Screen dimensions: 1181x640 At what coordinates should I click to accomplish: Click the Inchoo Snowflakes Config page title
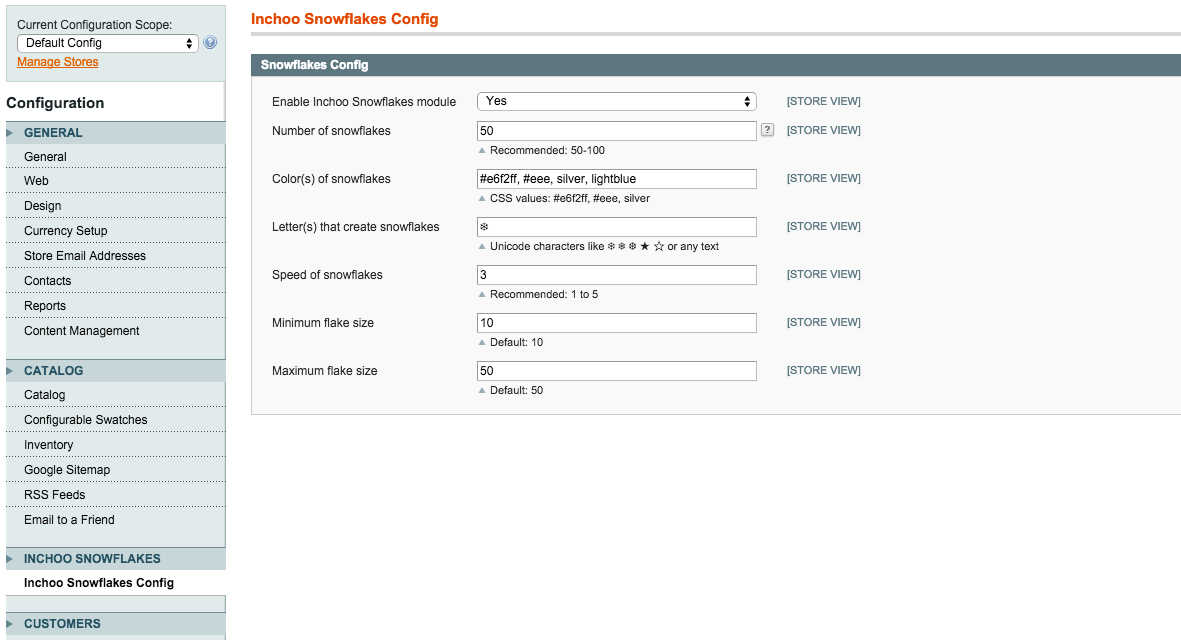[x=344, y=19]
